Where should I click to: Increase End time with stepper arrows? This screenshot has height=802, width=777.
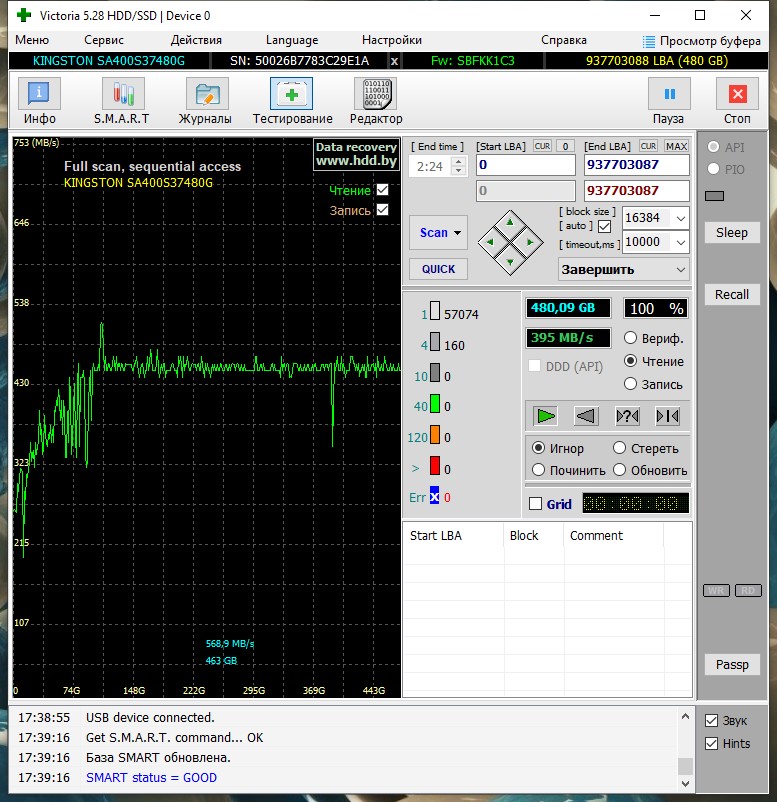tap(459, 162)
